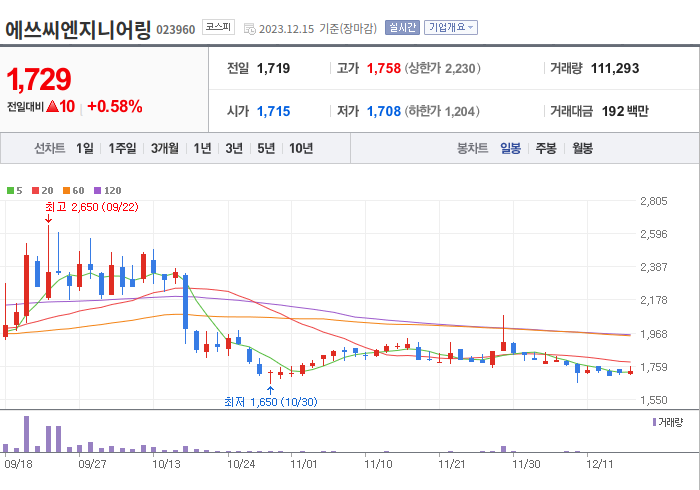Click the 거래대금 value 192 백만
The width and height of the screenshot is (700, 490).
pyautogui.click(x=625, y=111)
